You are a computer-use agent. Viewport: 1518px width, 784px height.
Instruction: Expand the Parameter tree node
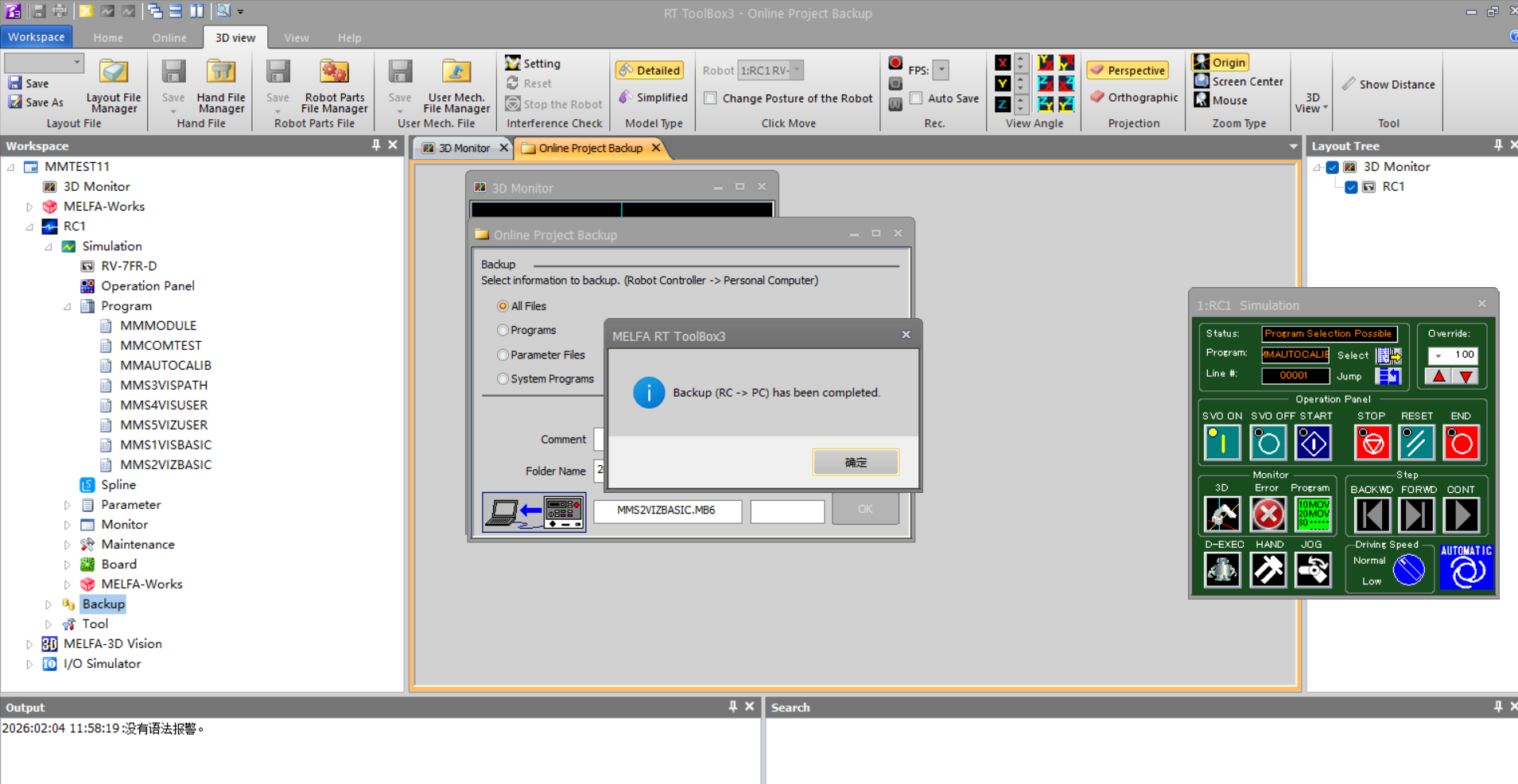coord(68,505)
